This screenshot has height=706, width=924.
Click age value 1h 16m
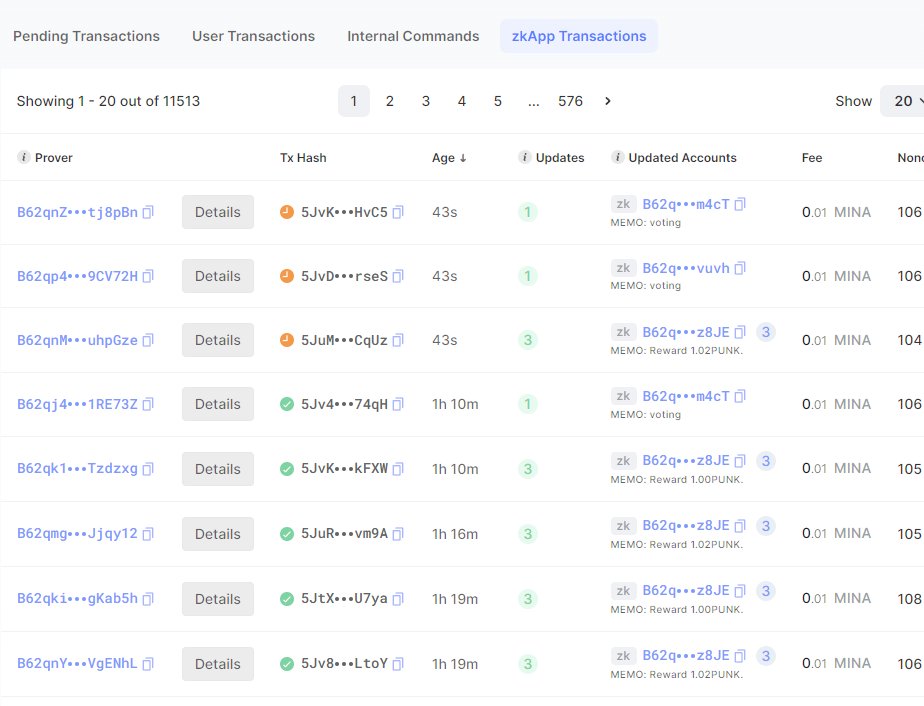point(455,534)
